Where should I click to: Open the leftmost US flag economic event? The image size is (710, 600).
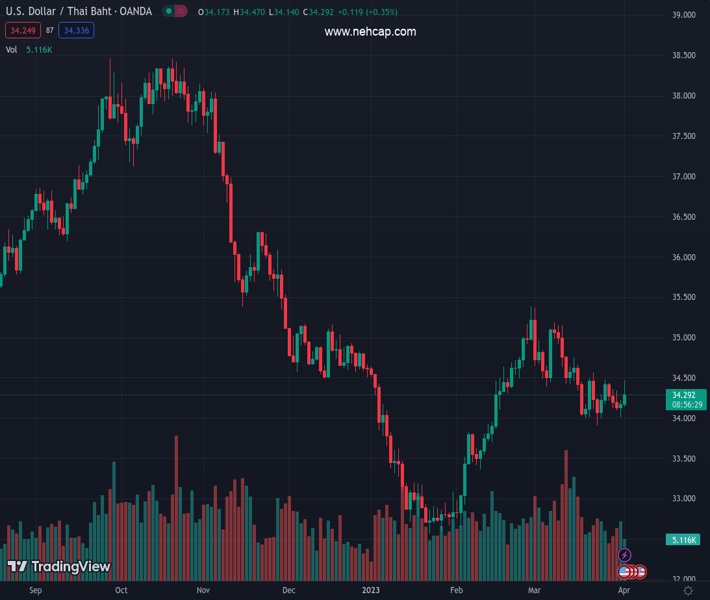[625, 572]
